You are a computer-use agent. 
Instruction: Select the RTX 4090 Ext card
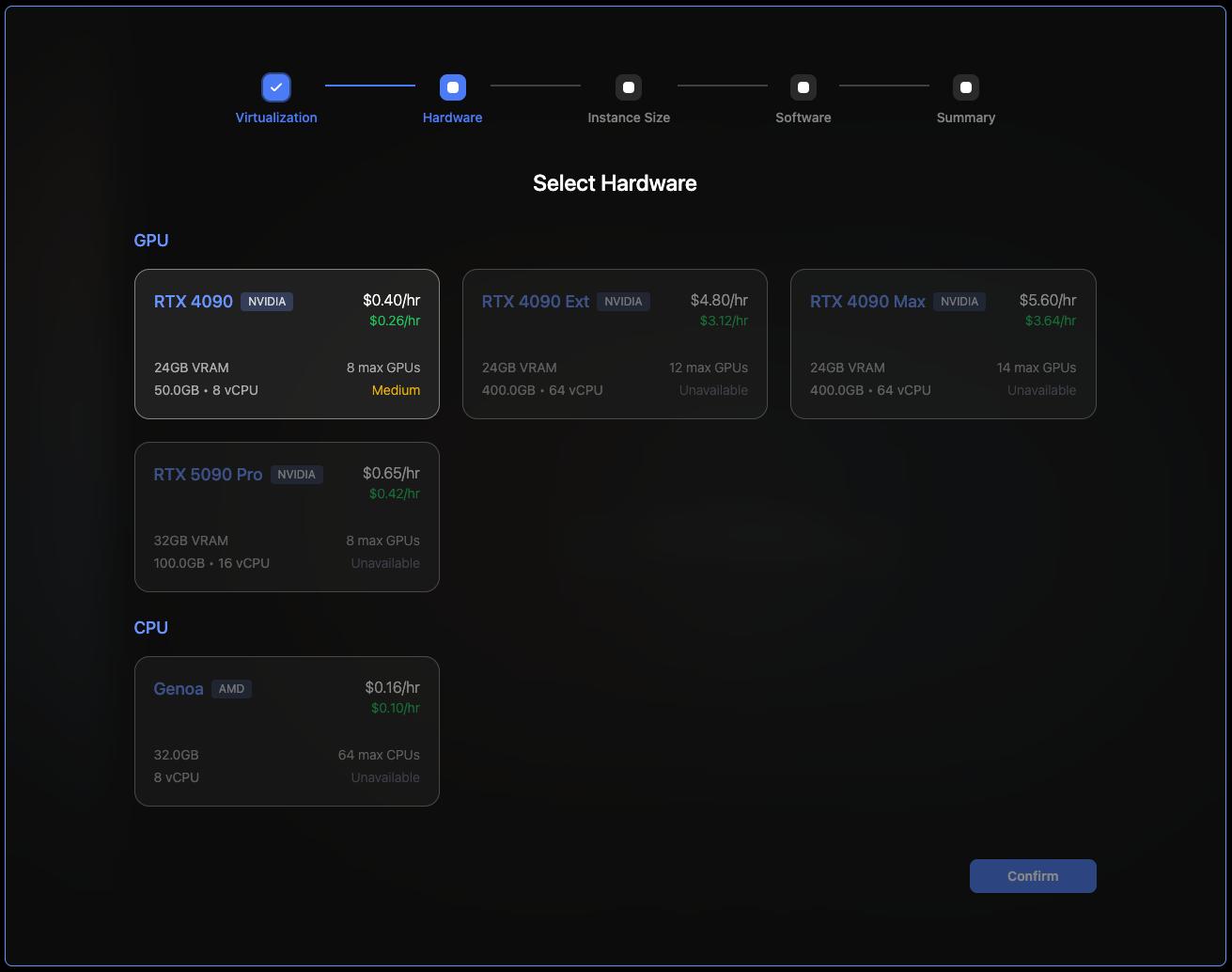point(615,344)
